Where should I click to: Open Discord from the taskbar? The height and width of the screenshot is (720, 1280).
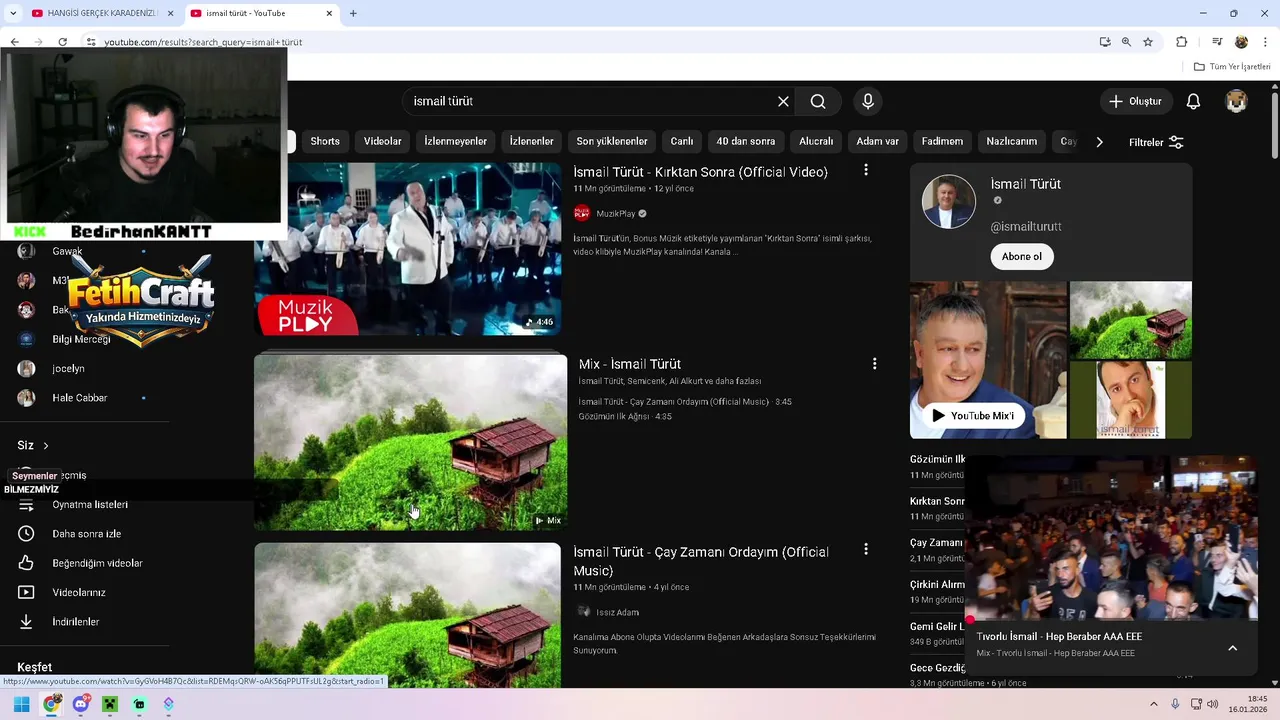click(80, 704)
